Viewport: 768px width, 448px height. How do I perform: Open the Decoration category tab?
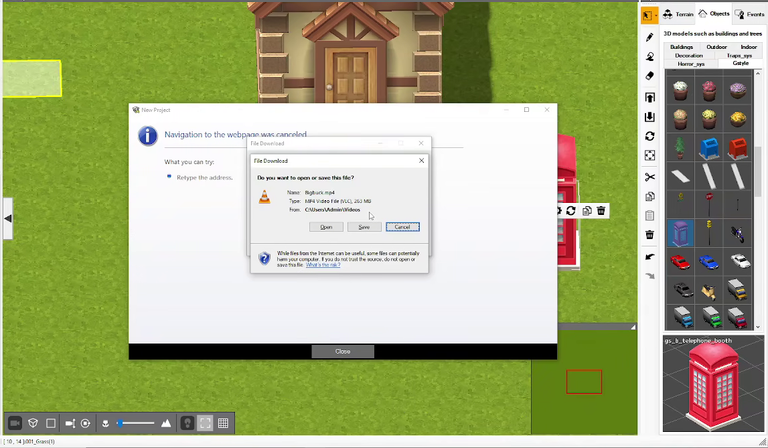[x=689, y=55]
